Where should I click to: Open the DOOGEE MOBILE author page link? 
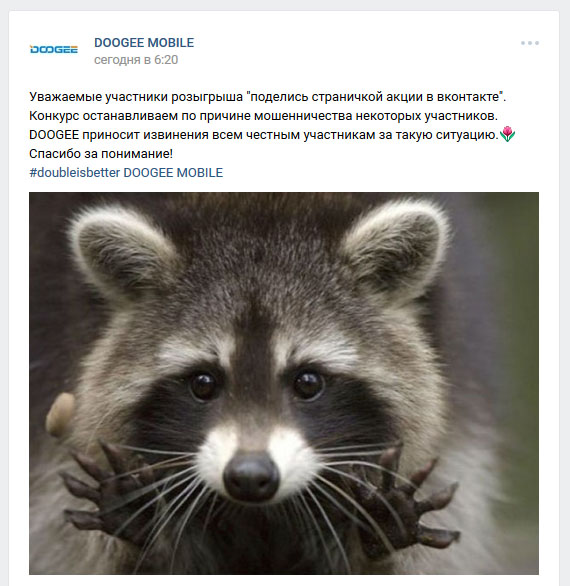144,43
